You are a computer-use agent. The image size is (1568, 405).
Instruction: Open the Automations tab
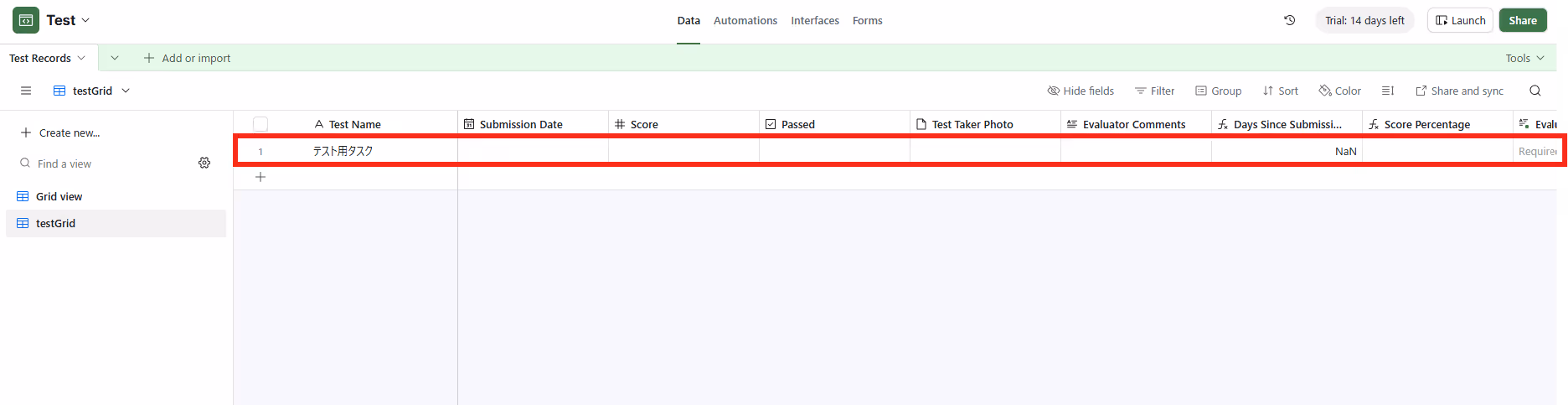point(745,21)
